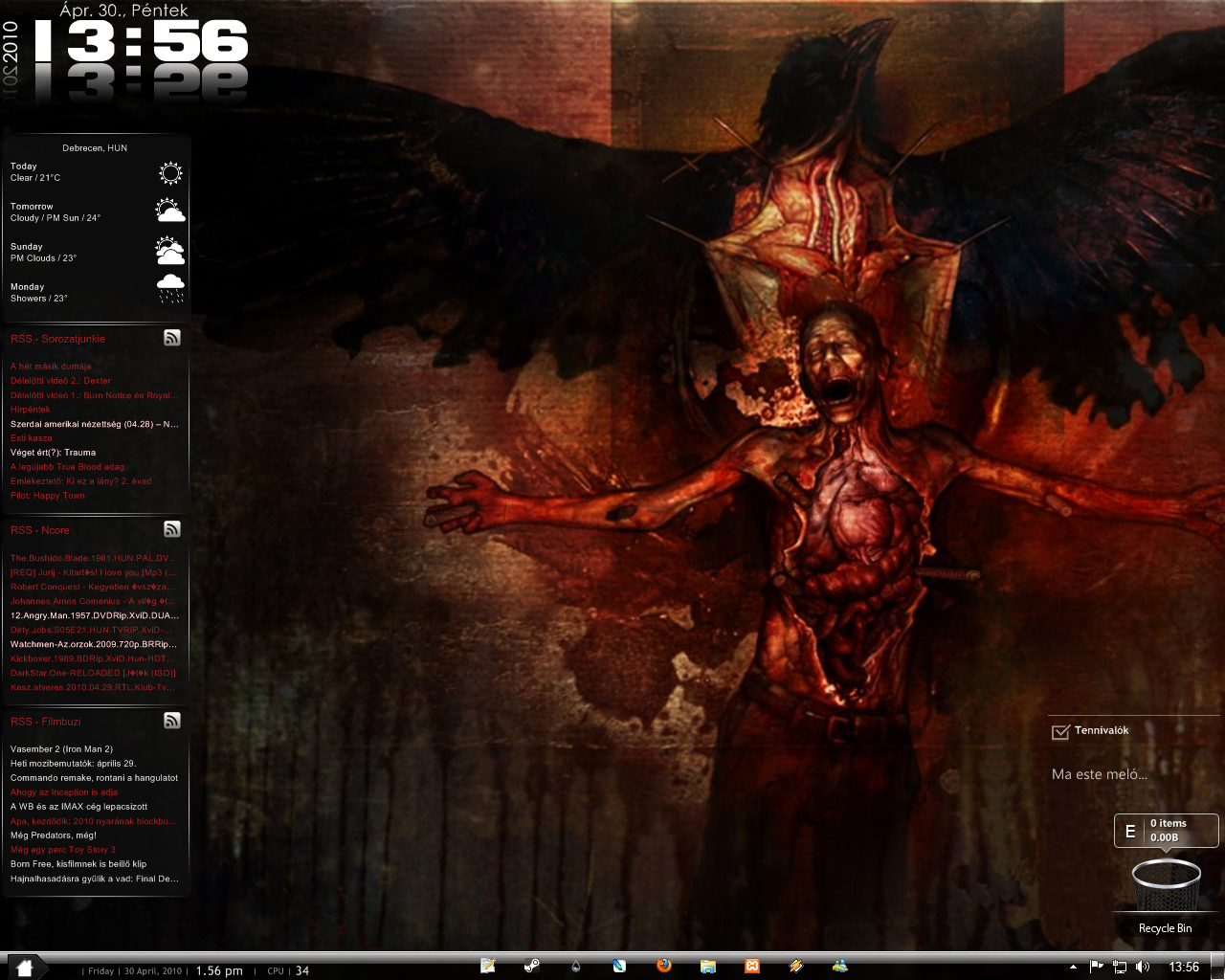1225x980 pixels.
Task: Open 'Commando remake, rontani a hangulatot' article
Action: click(x=94, y=778)
